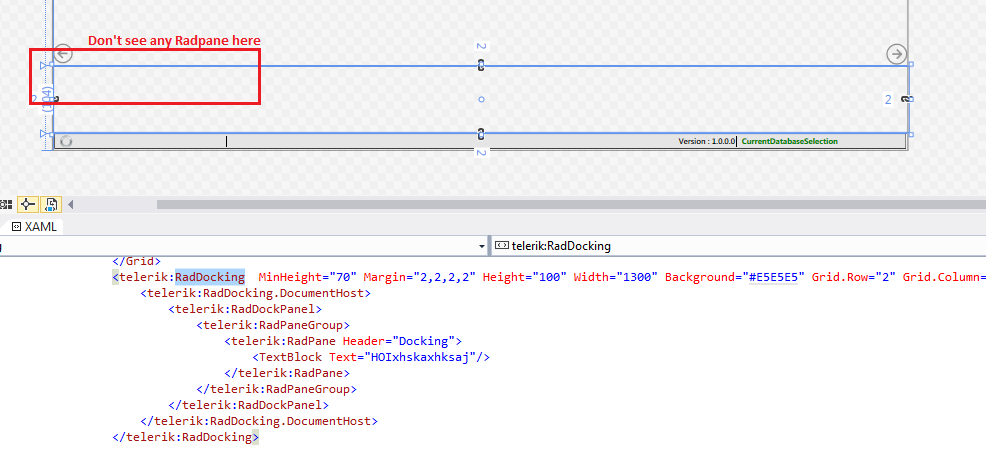The image size is (986, 449).
Task: Click the upper grid row marker triangle
Action: click(x=43, y=65)
